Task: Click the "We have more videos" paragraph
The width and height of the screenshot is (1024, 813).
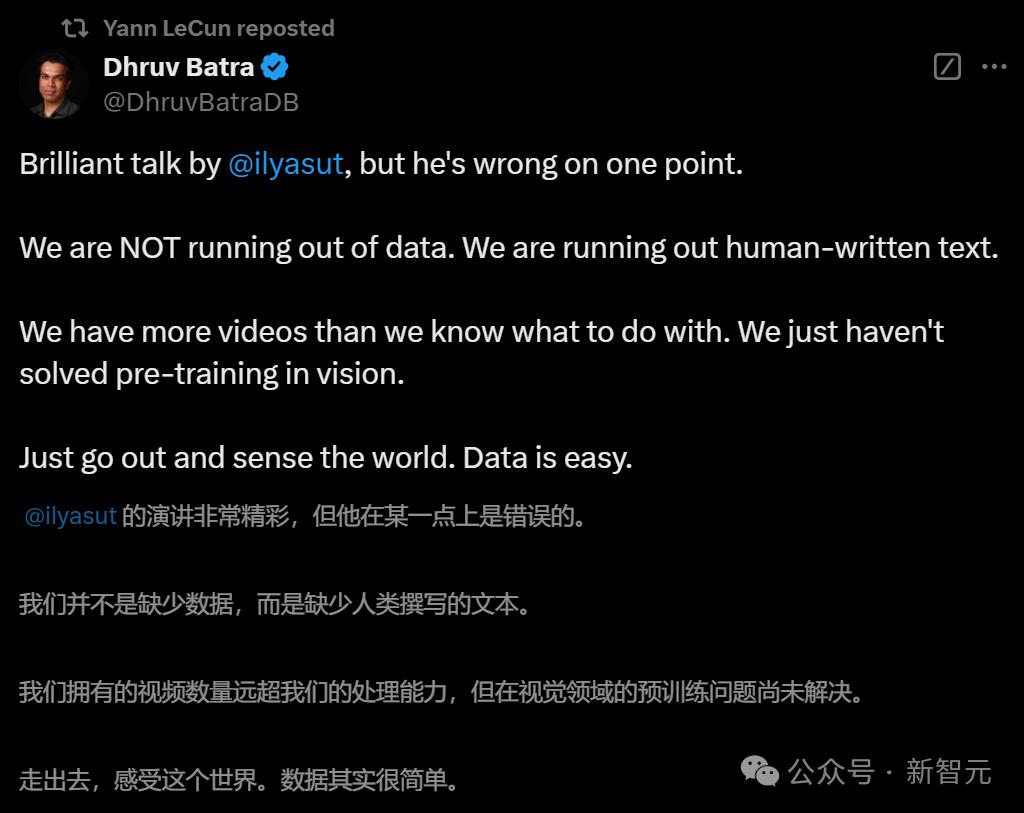Action: tap(480, 352)
